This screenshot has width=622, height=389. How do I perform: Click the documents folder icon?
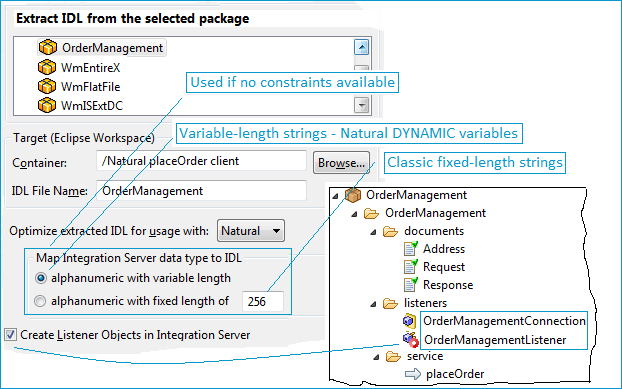pos(390,231)
